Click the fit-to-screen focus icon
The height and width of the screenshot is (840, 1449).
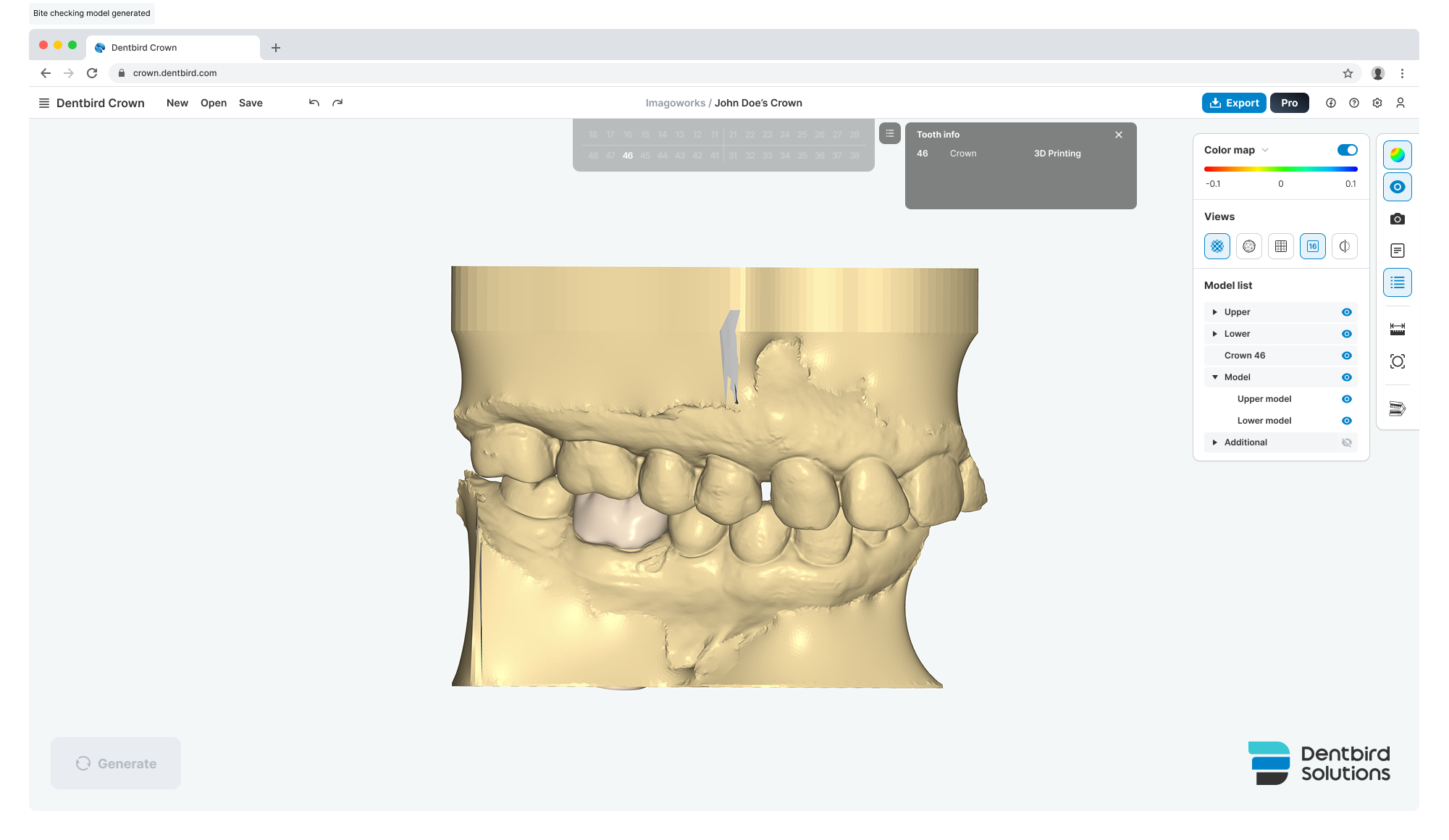pyautogui.click(x=1397, y=361)
